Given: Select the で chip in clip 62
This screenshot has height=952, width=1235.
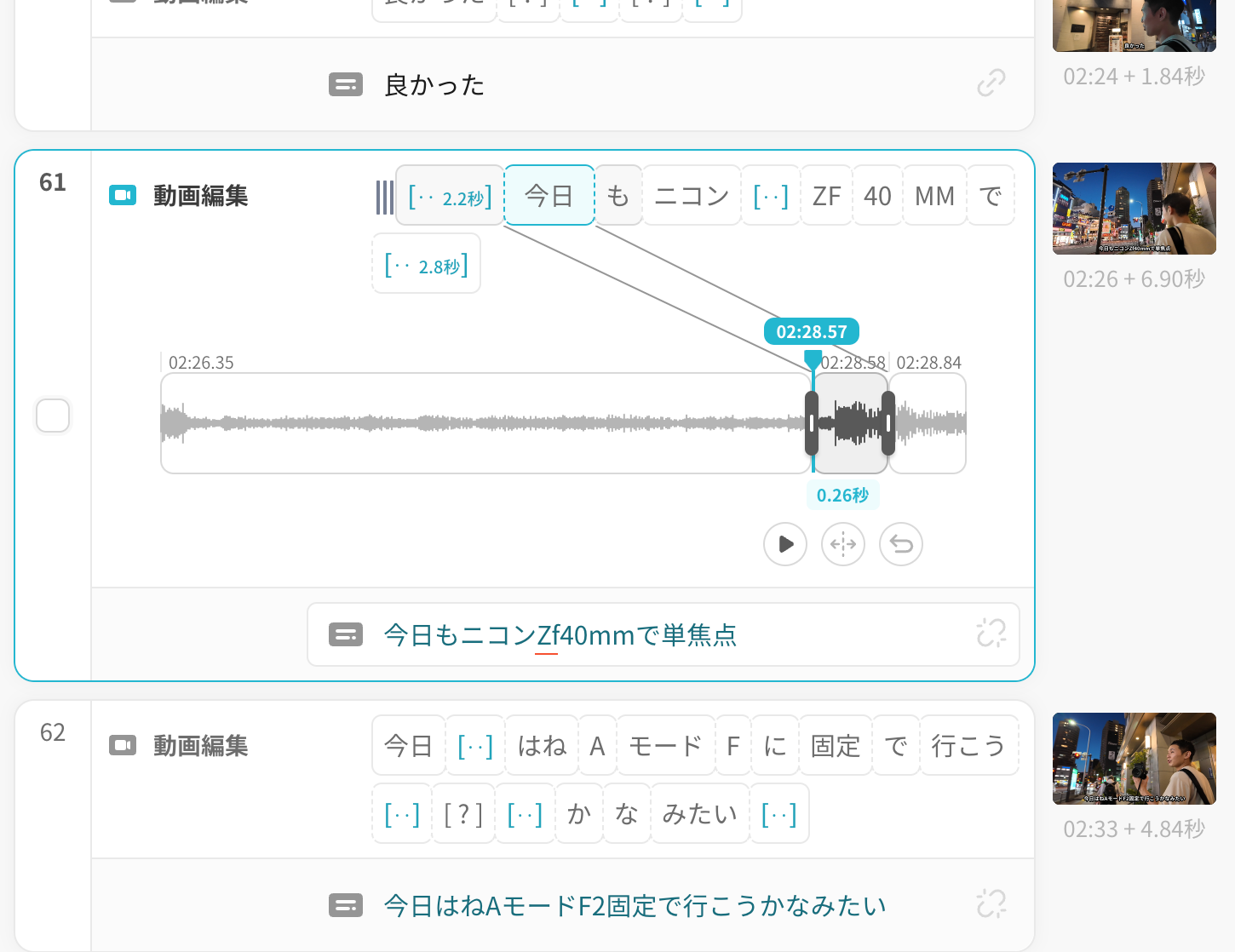Looking at the screenshot, I should [x=896, y=746].
